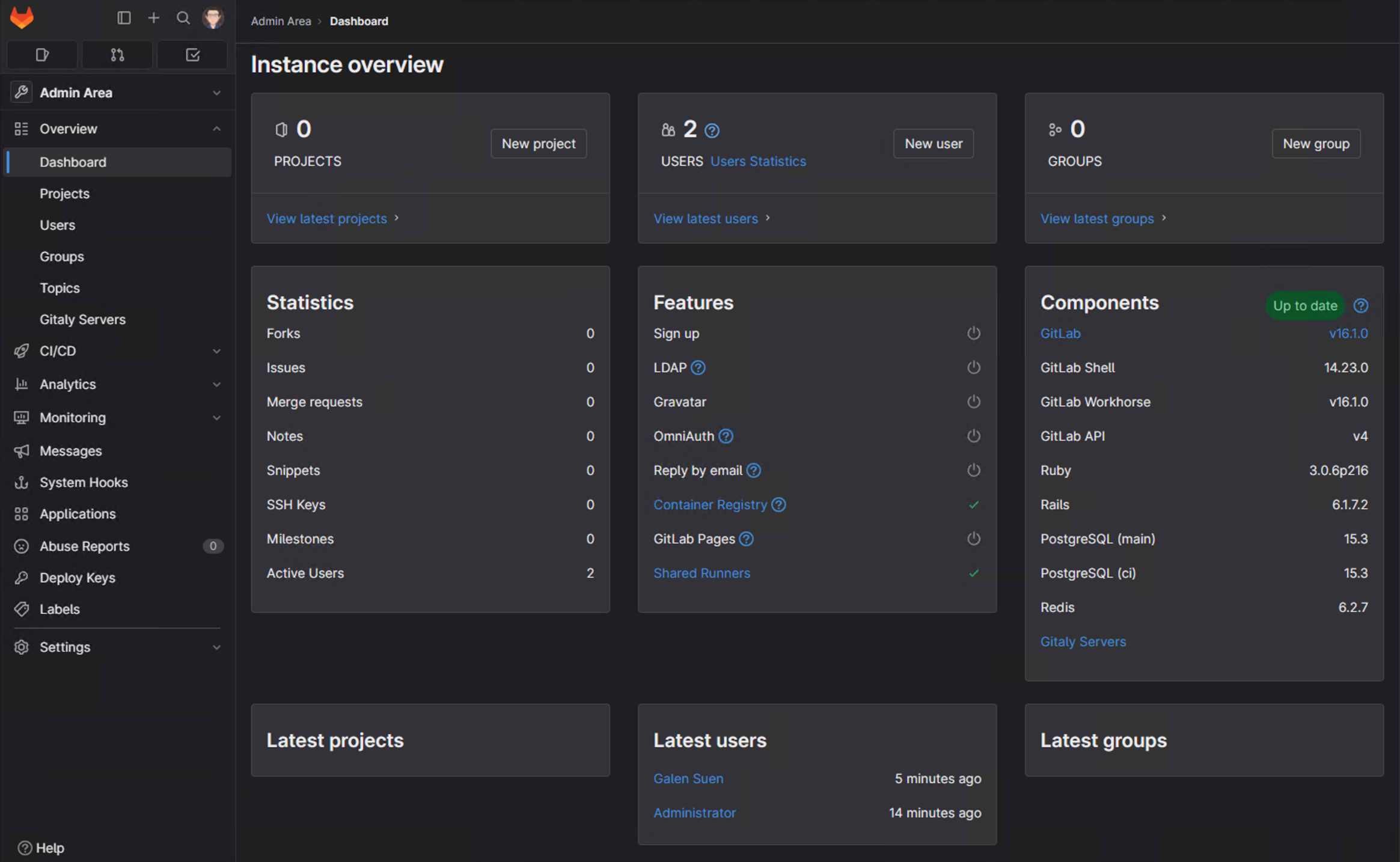Expand the CI/CD sidebar section
Screen dimensions: 1400x862
tap(217, 351)
